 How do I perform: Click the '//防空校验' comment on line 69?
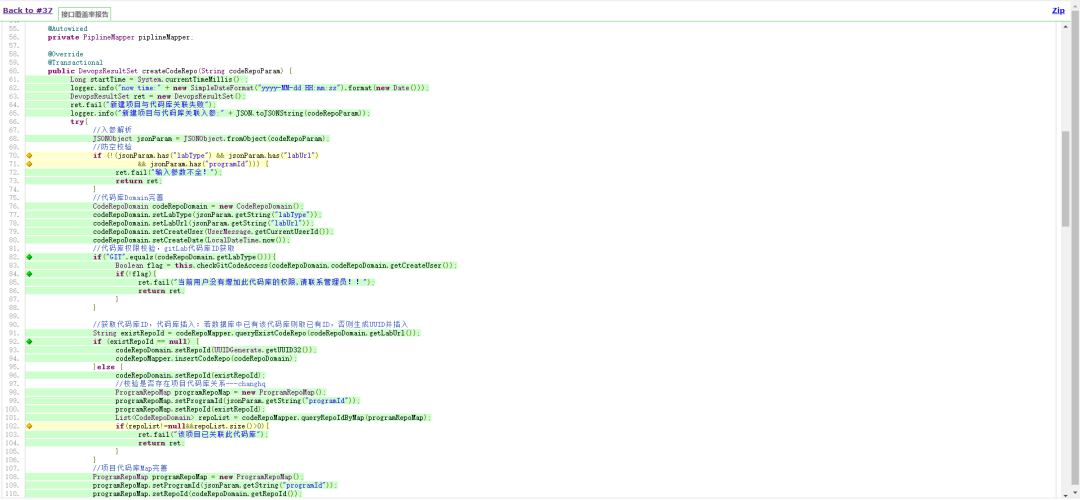coord(112,147)
